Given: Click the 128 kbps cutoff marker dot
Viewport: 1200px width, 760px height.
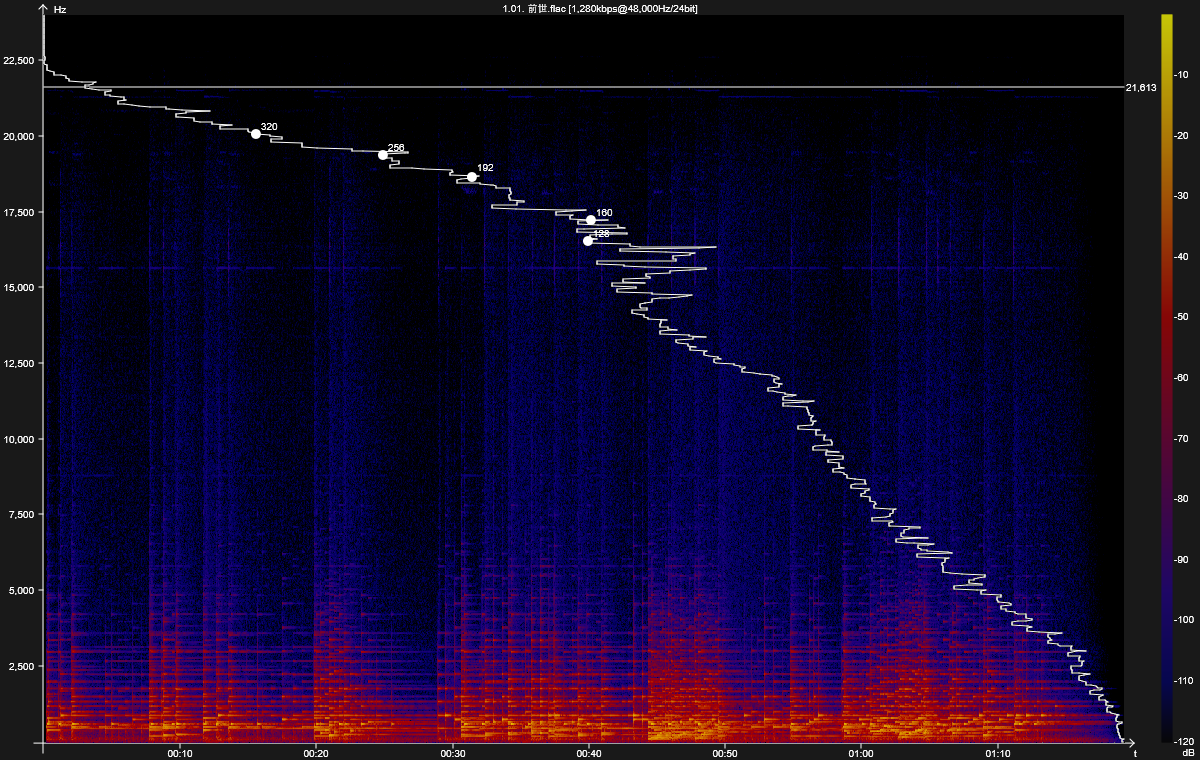Looking at the screenshot, I should click(588, 241).
